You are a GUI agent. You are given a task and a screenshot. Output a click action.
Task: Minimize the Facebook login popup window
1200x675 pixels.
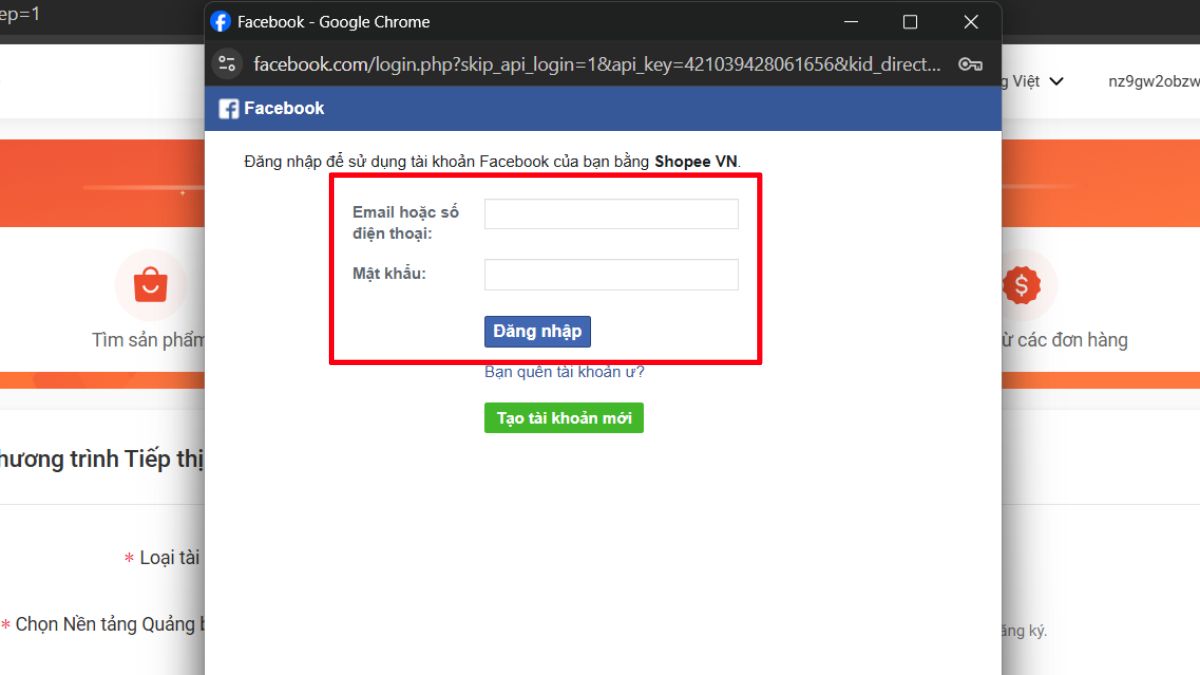[852, 22]
